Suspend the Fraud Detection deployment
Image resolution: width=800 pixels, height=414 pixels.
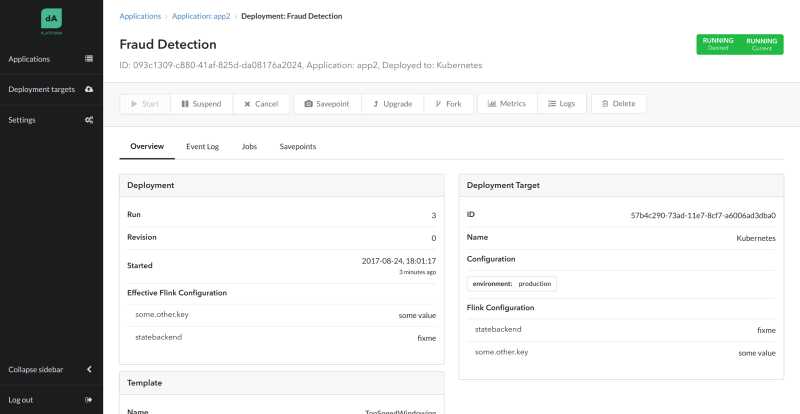click(x=201, y=104)
